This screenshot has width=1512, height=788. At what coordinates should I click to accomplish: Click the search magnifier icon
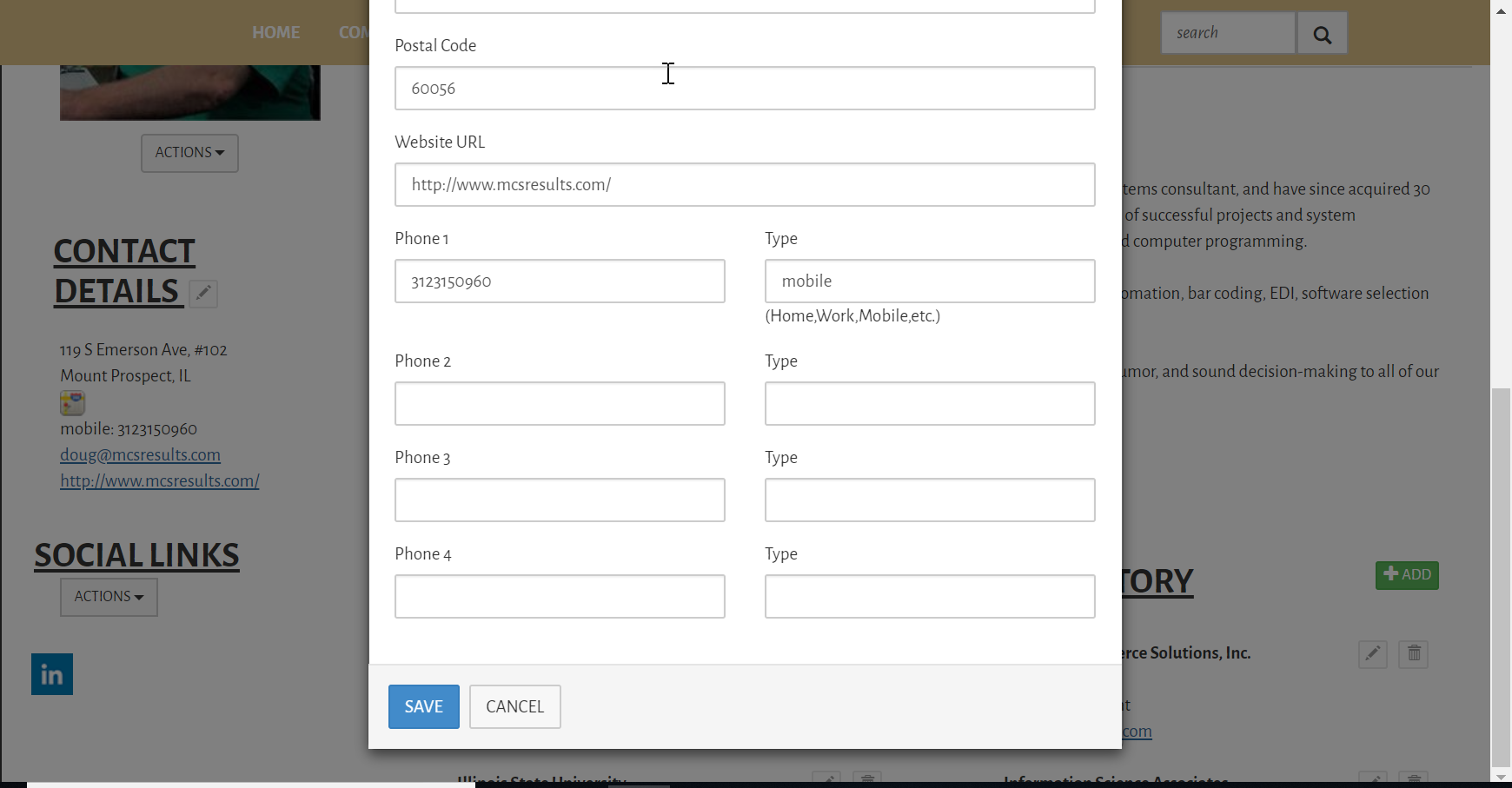pos(1322,34)
